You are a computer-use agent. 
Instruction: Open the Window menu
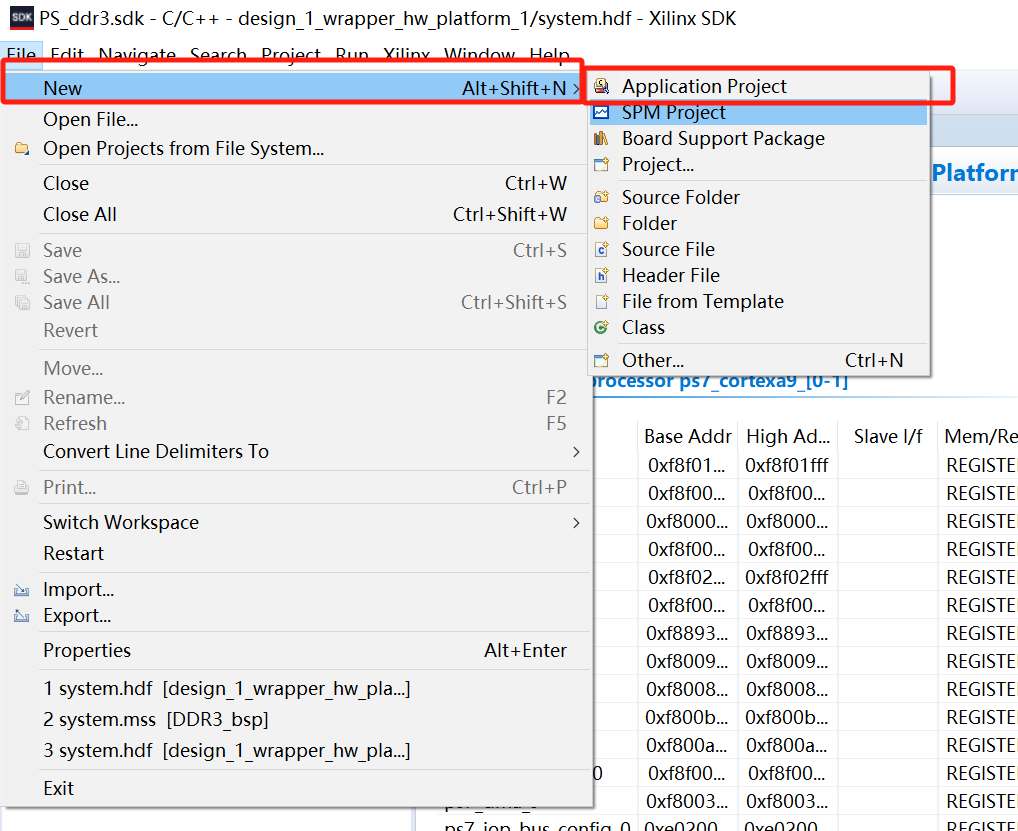click(x=479, y=55)
